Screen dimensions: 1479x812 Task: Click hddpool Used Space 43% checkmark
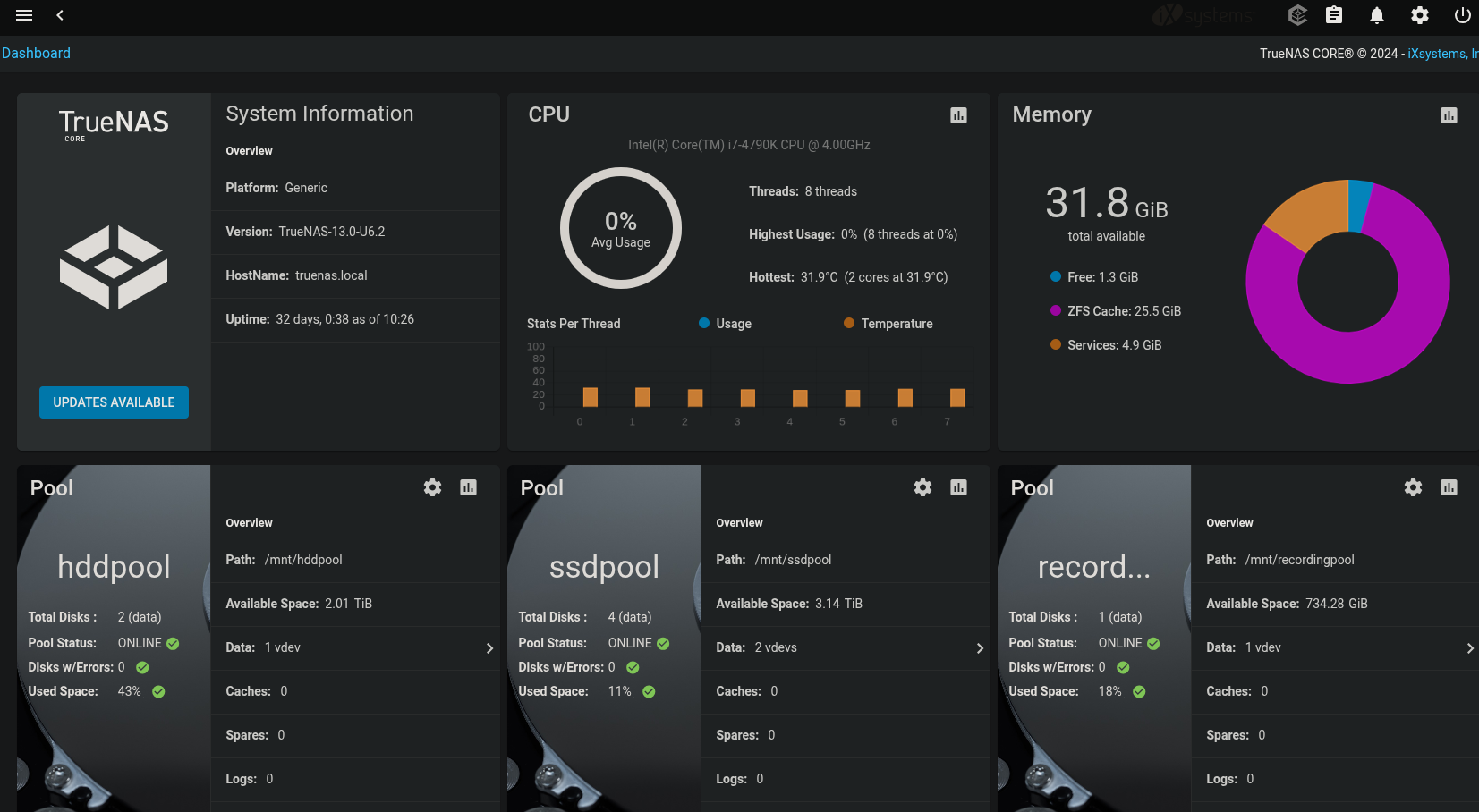coord(158,692)
